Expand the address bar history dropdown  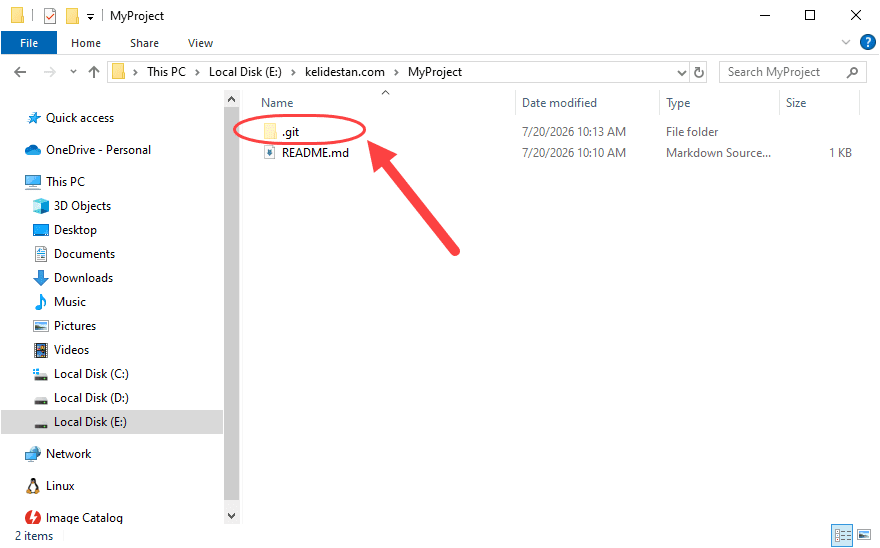[681, 72]
